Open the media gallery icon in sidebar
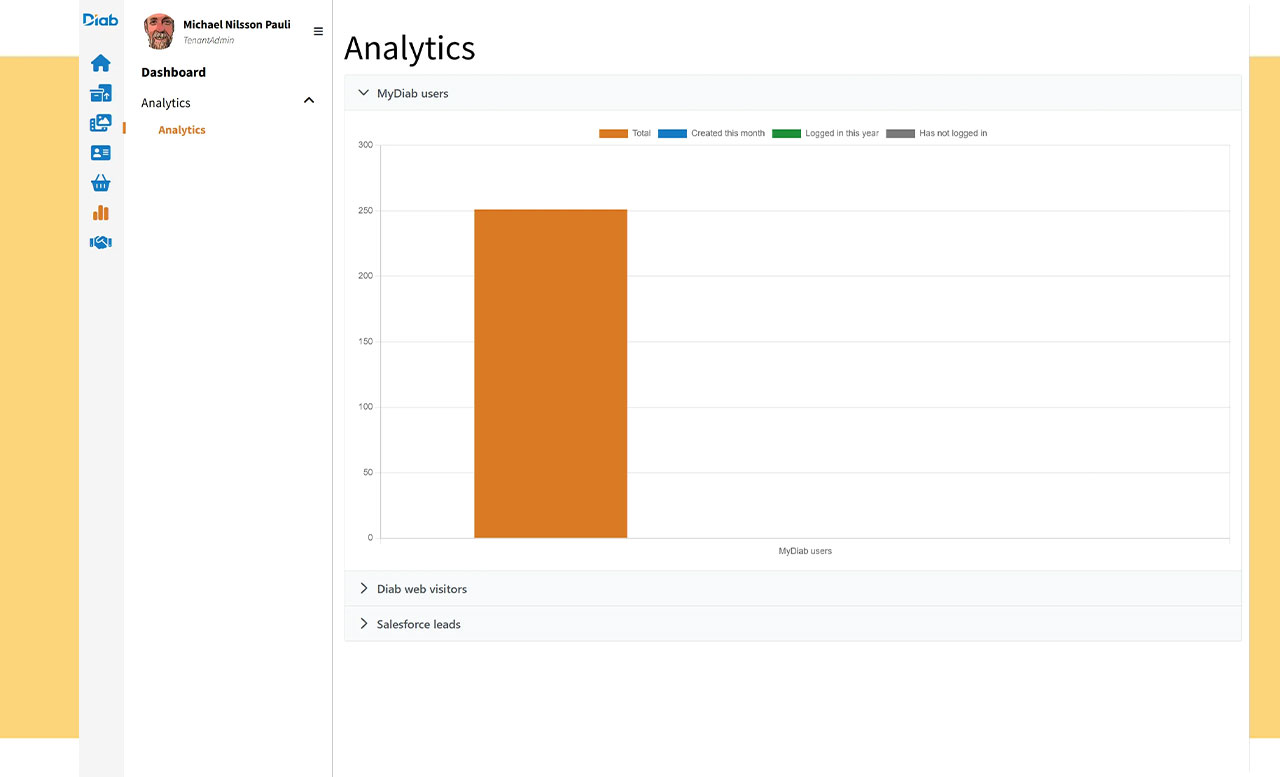1280x777 pixels. pyautogui.click(x=100, y=124)
